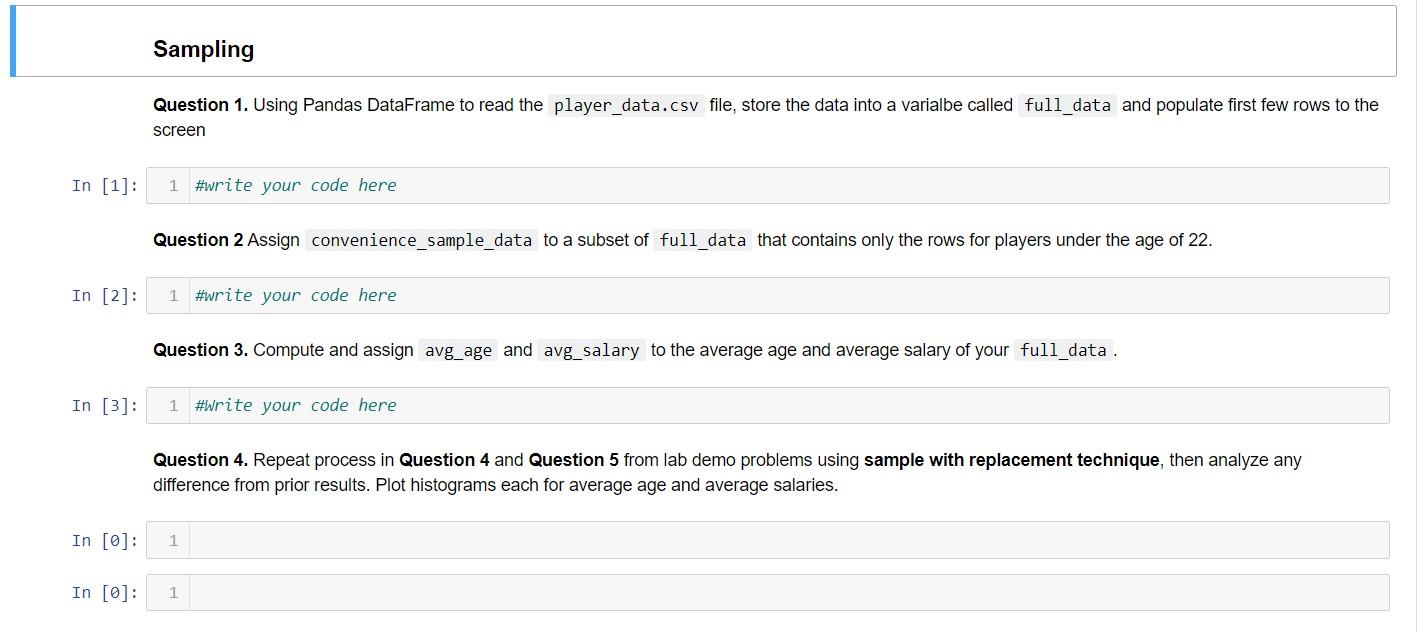Click the In [2]: prompt label
Viewport: 1417px width, 632px height.
point(103,295)
